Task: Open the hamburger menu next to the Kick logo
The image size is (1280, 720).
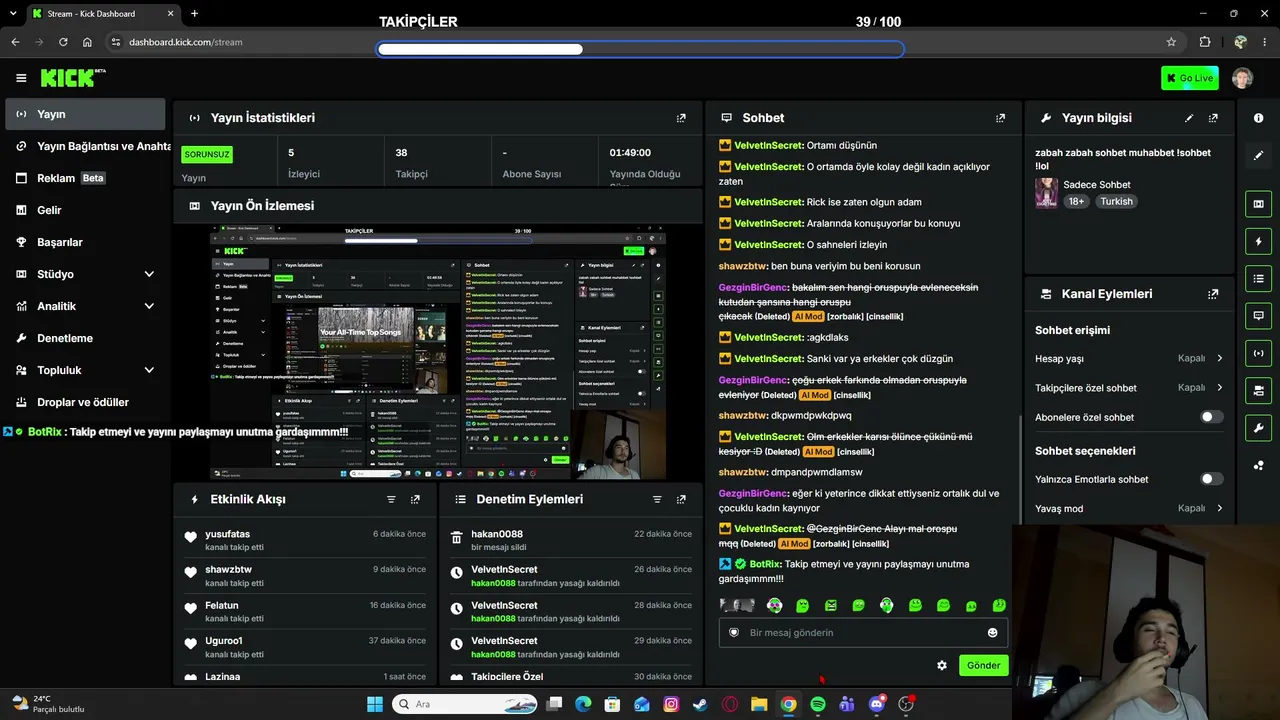Action: point(21,78)
